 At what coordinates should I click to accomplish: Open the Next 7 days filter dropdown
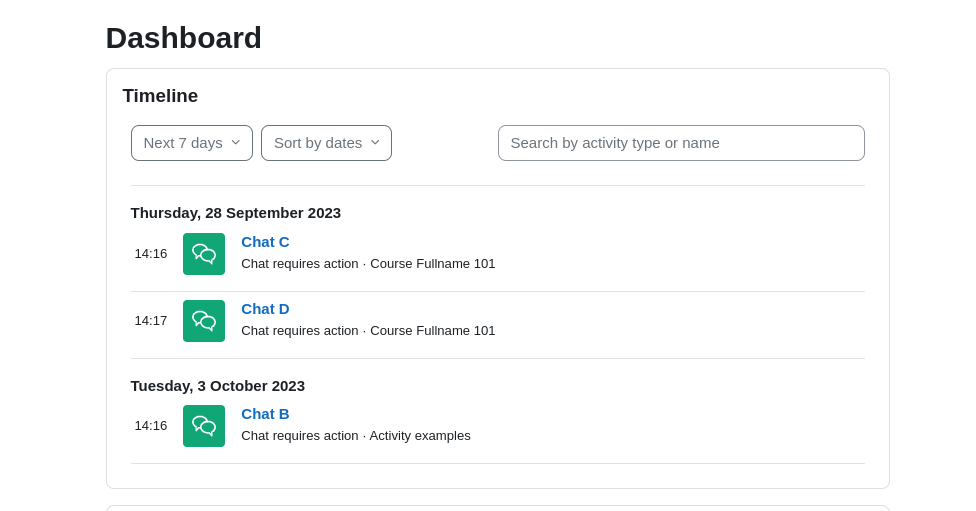192,143
